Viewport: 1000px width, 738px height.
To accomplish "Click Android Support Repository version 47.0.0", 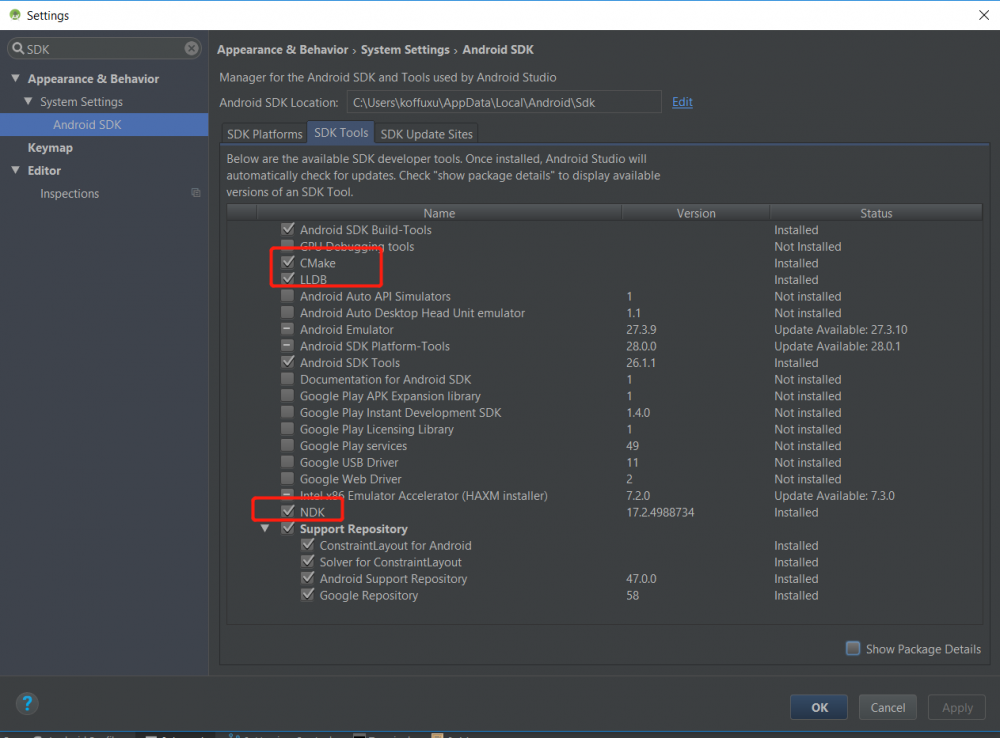I will (641, 579).
